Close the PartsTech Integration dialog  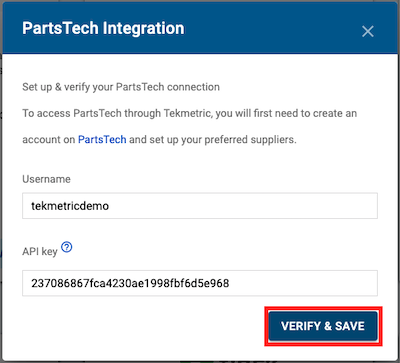pos(368,32)
